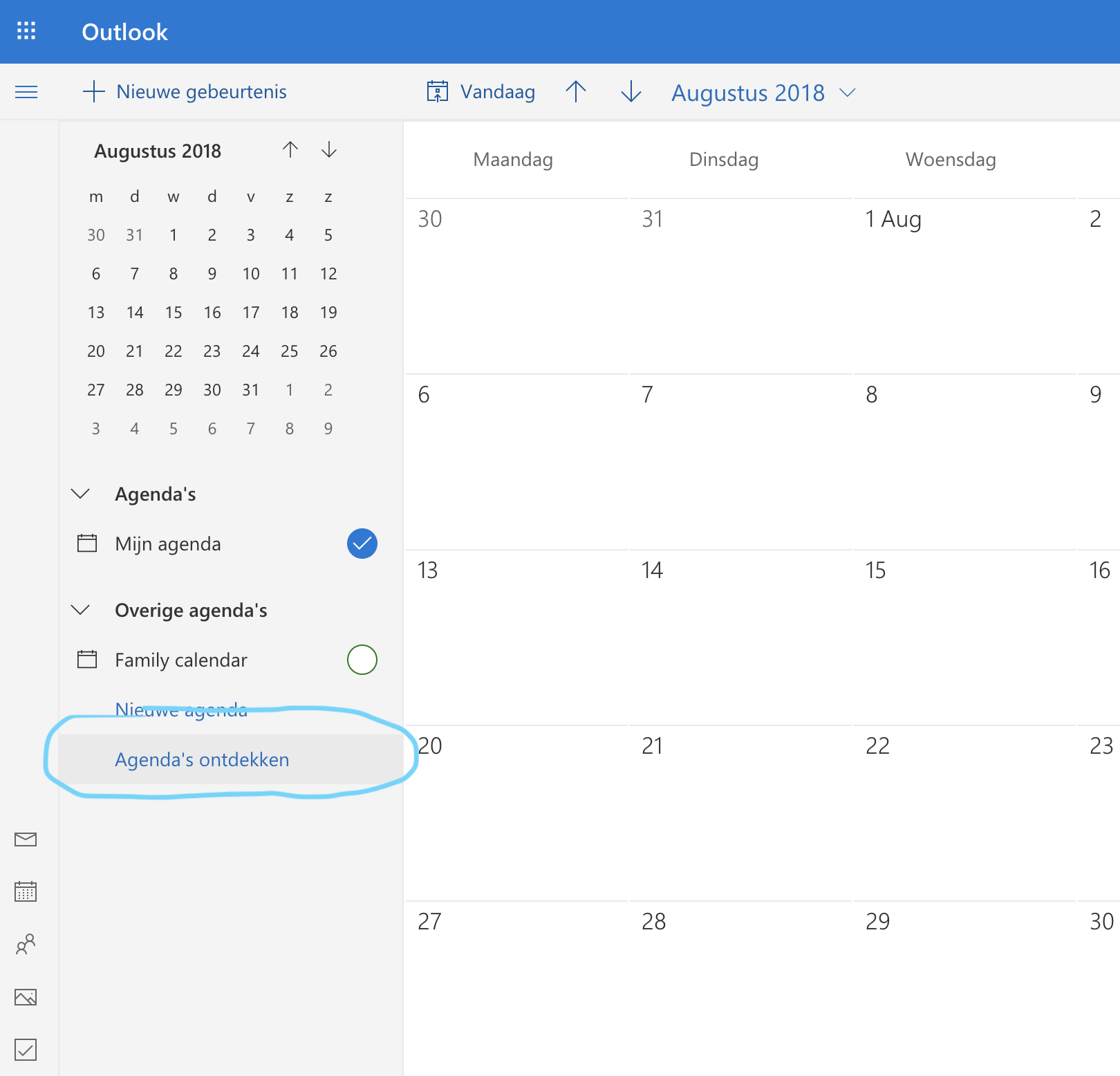
Task: Toggle the hamburger navigation pane icon
Action: (x=26, y=92)
